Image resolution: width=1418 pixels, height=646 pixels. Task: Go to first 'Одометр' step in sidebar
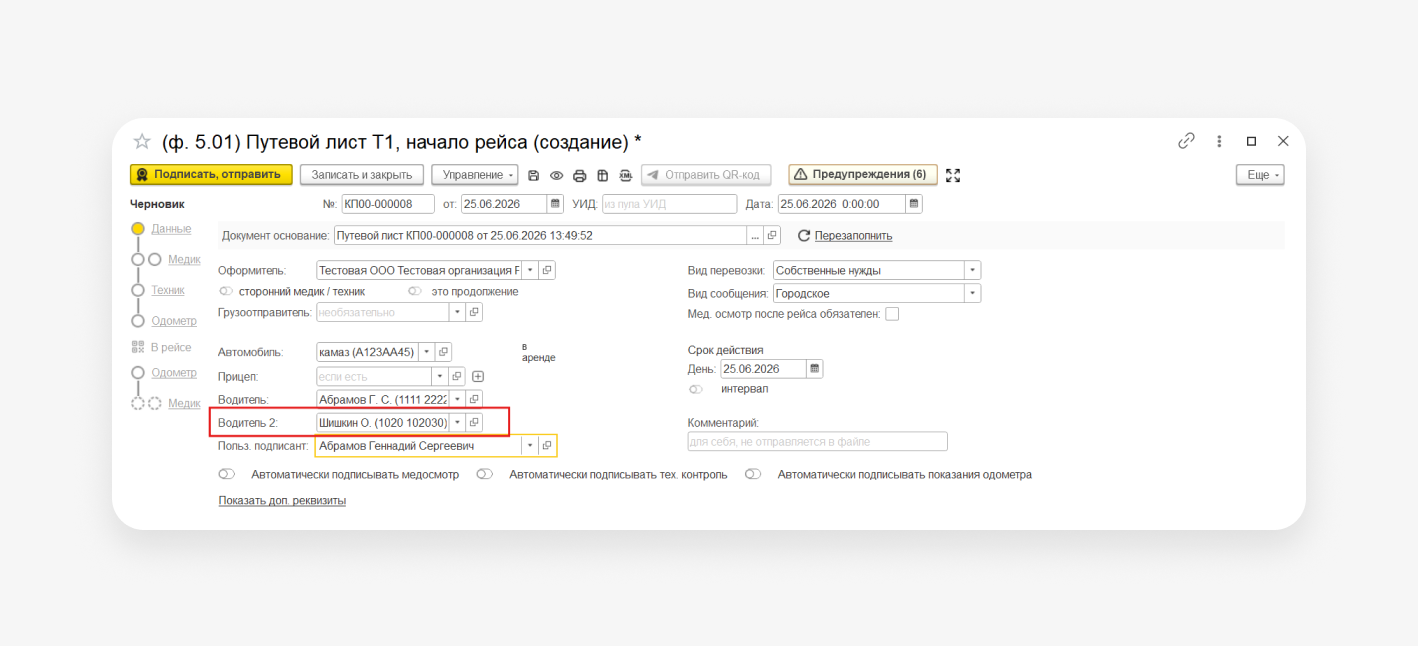click(x=174, y=321)
